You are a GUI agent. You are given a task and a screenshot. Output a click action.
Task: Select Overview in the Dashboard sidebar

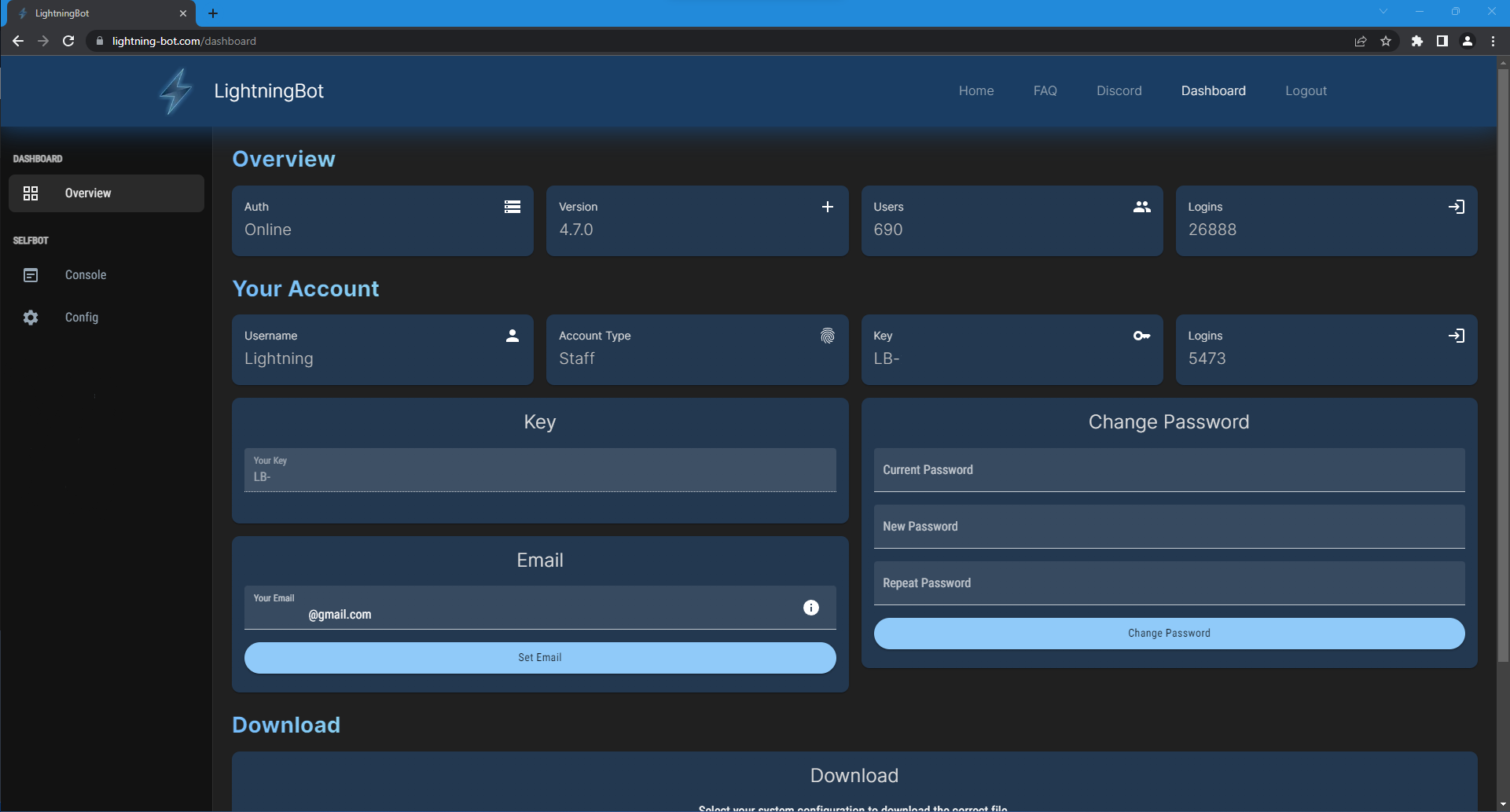(x=87, y=193)
